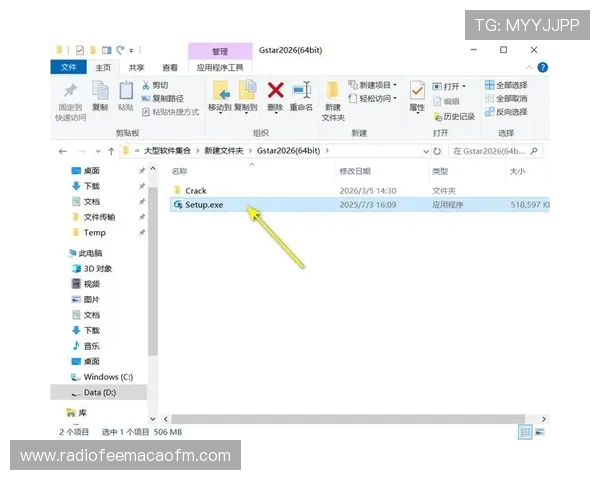Click the navigation pane vertical scrollbar

153,271
